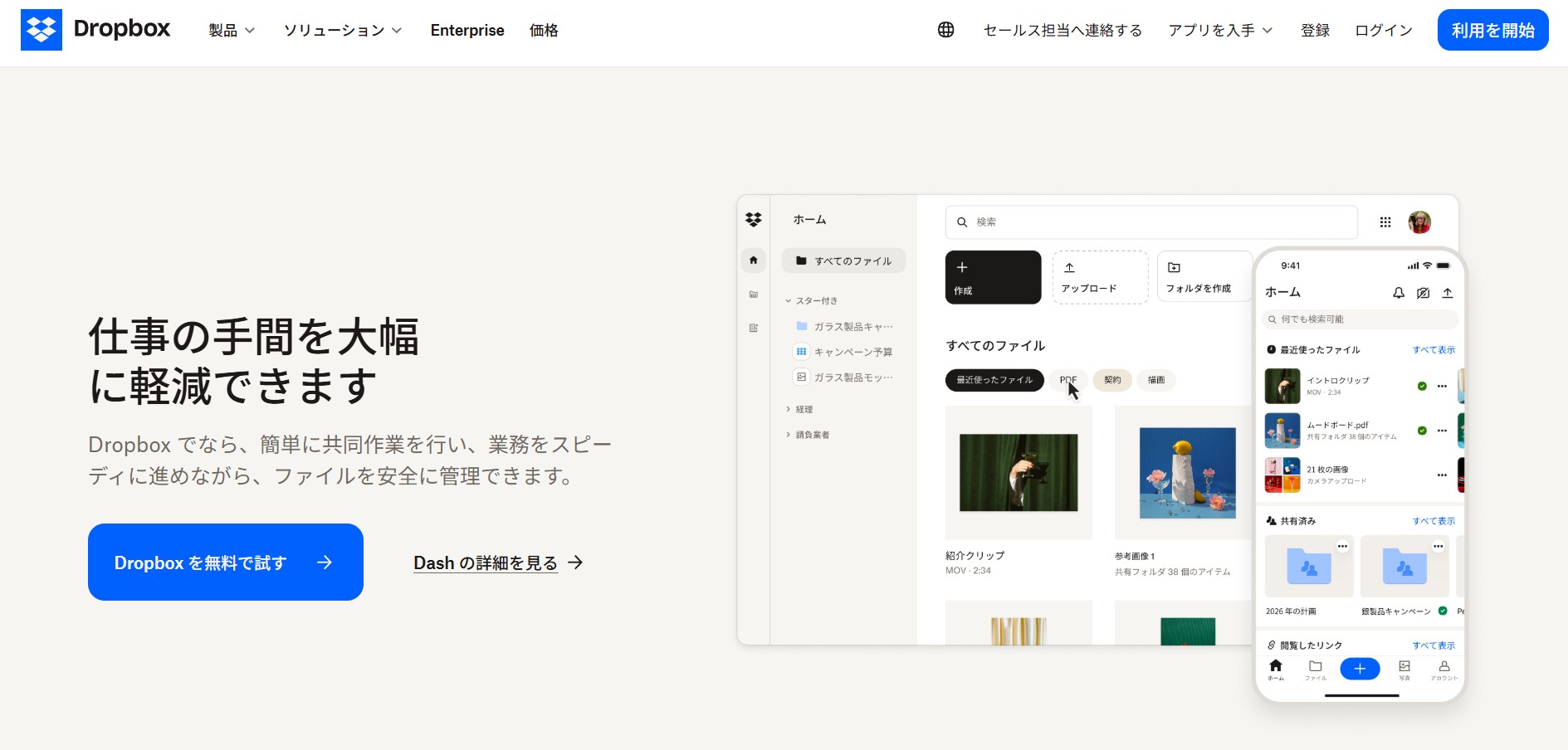The width and height of the screenshot is (1568, 750).
Task: Click the フォルダを作成 button
Action: pyautogui.click(x=1205, y=277)
